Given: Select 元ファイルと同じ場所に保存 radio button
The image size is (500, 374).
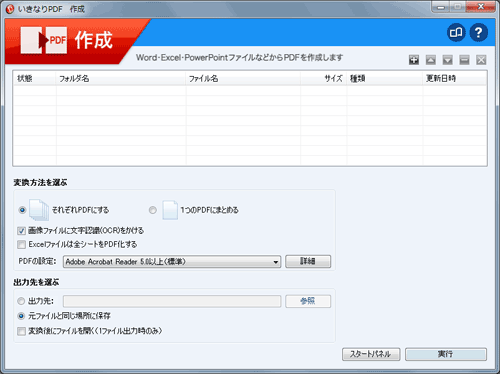Looking at the screenshot, I should point(21,316).
